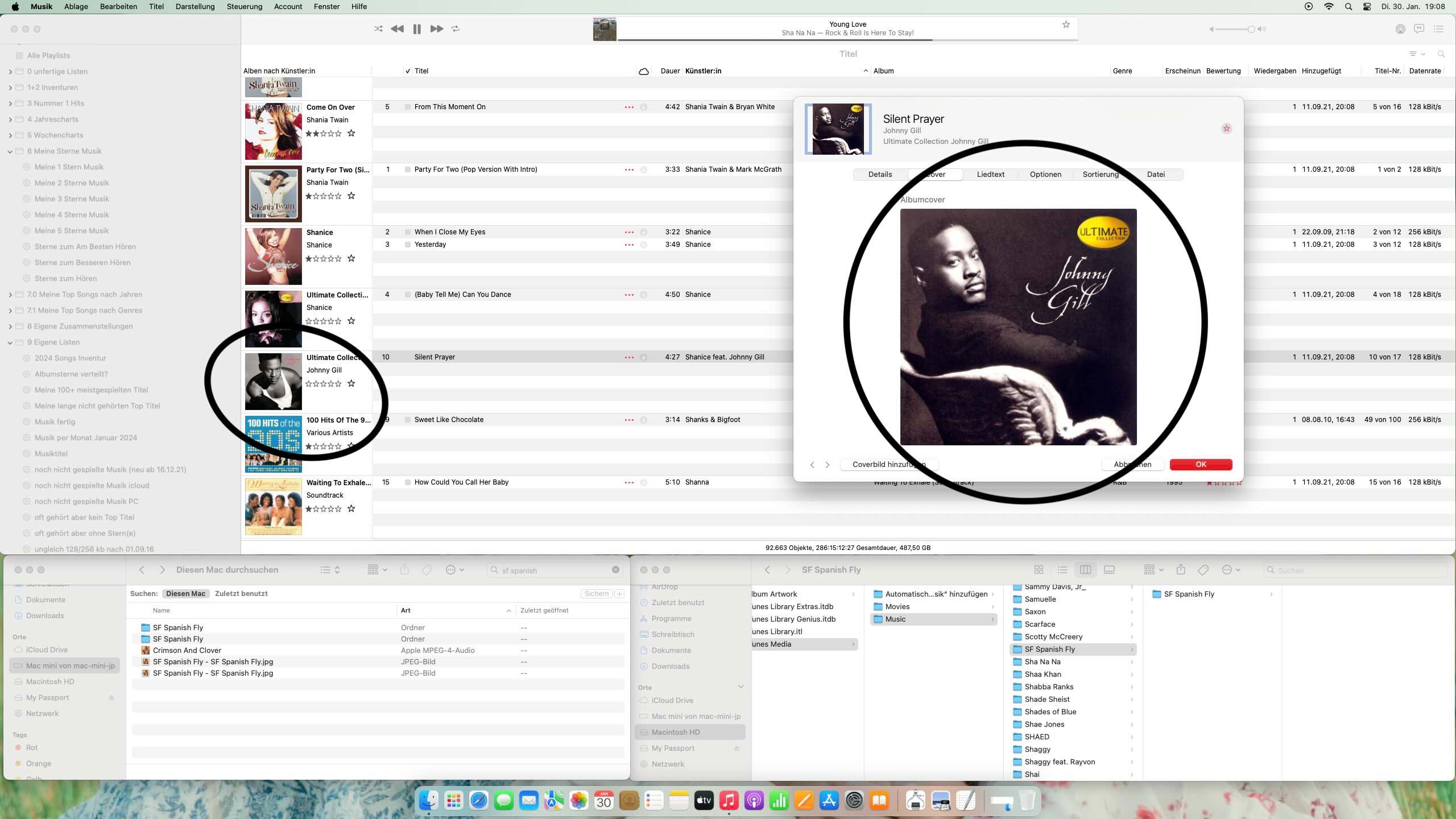This screenshot has height=819, width=1456.
Task: Toggle checkbox for When I Close My Eyes
Action: tap(408, 232)
